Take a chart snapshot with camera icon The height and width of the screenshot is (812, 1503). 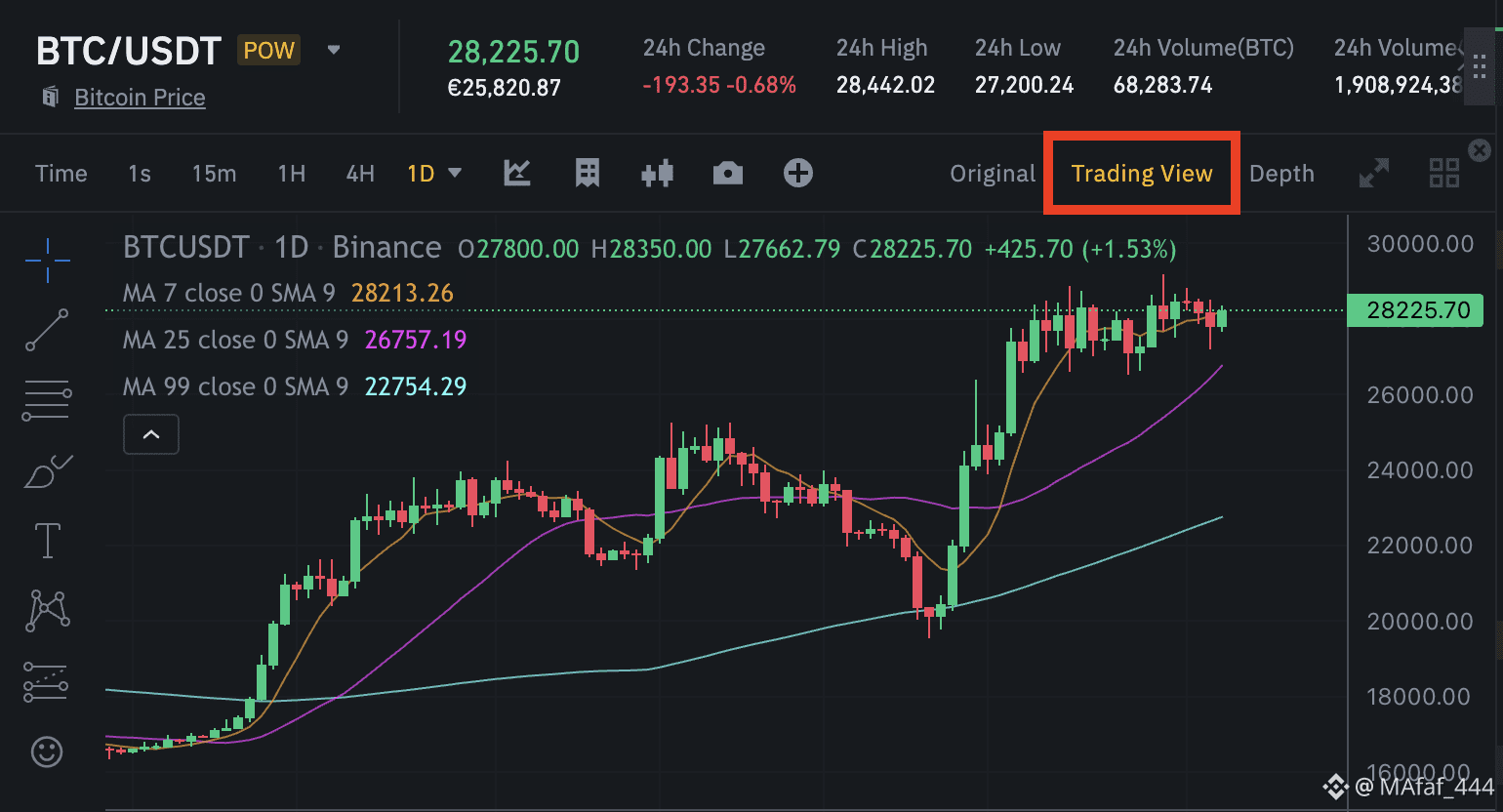coord(727,174)
